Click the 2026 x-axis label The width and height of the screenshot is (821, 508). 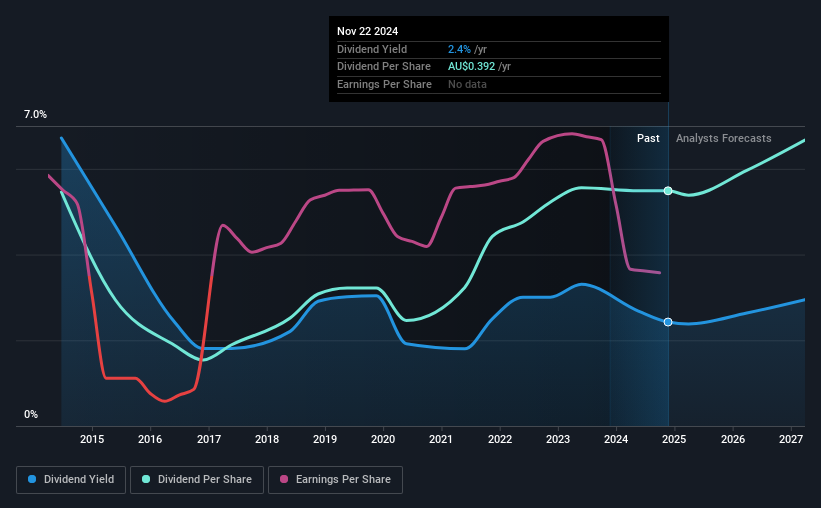(733, 439)
